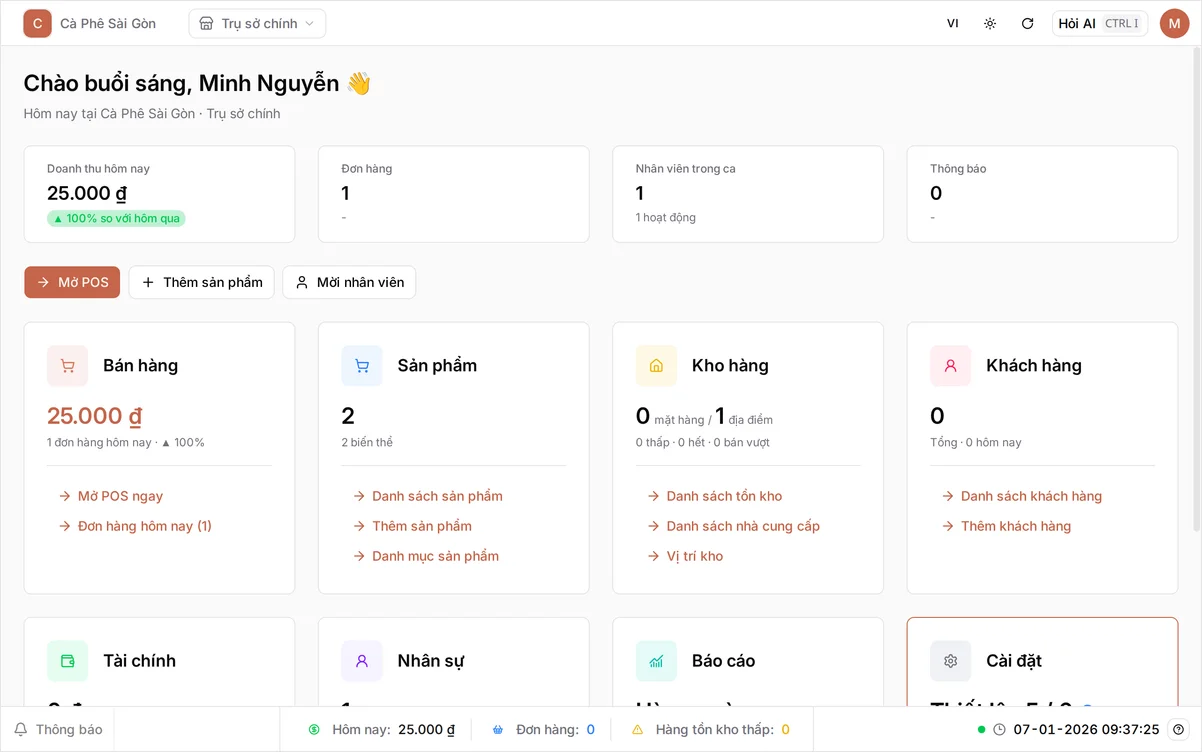This screenshot has height=752, width=1202.
Task: Click the Bán hàng shopping cart icon
Action: click(68, 366)
